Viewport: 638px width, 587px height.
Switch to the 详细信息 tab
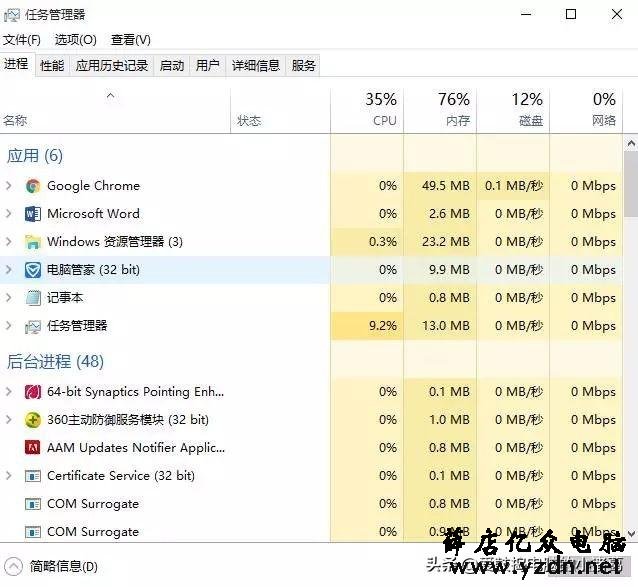click(x=256, y=65)
